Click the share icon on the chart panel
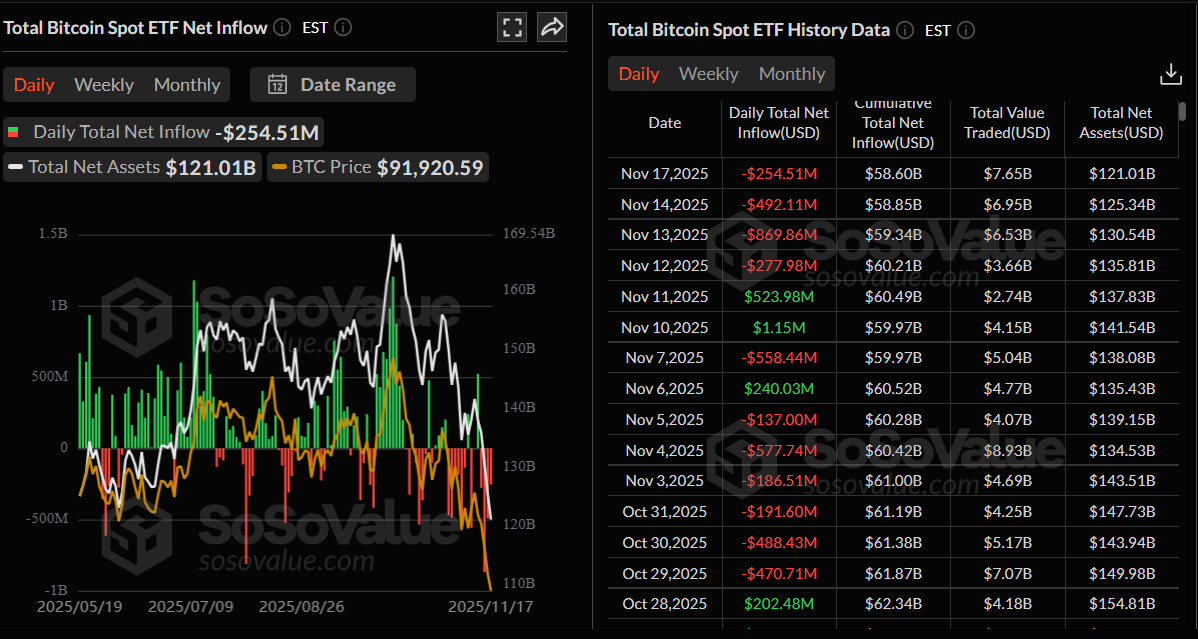The height and width of the screenshot is (639, 1198). [x=551, y=27]
